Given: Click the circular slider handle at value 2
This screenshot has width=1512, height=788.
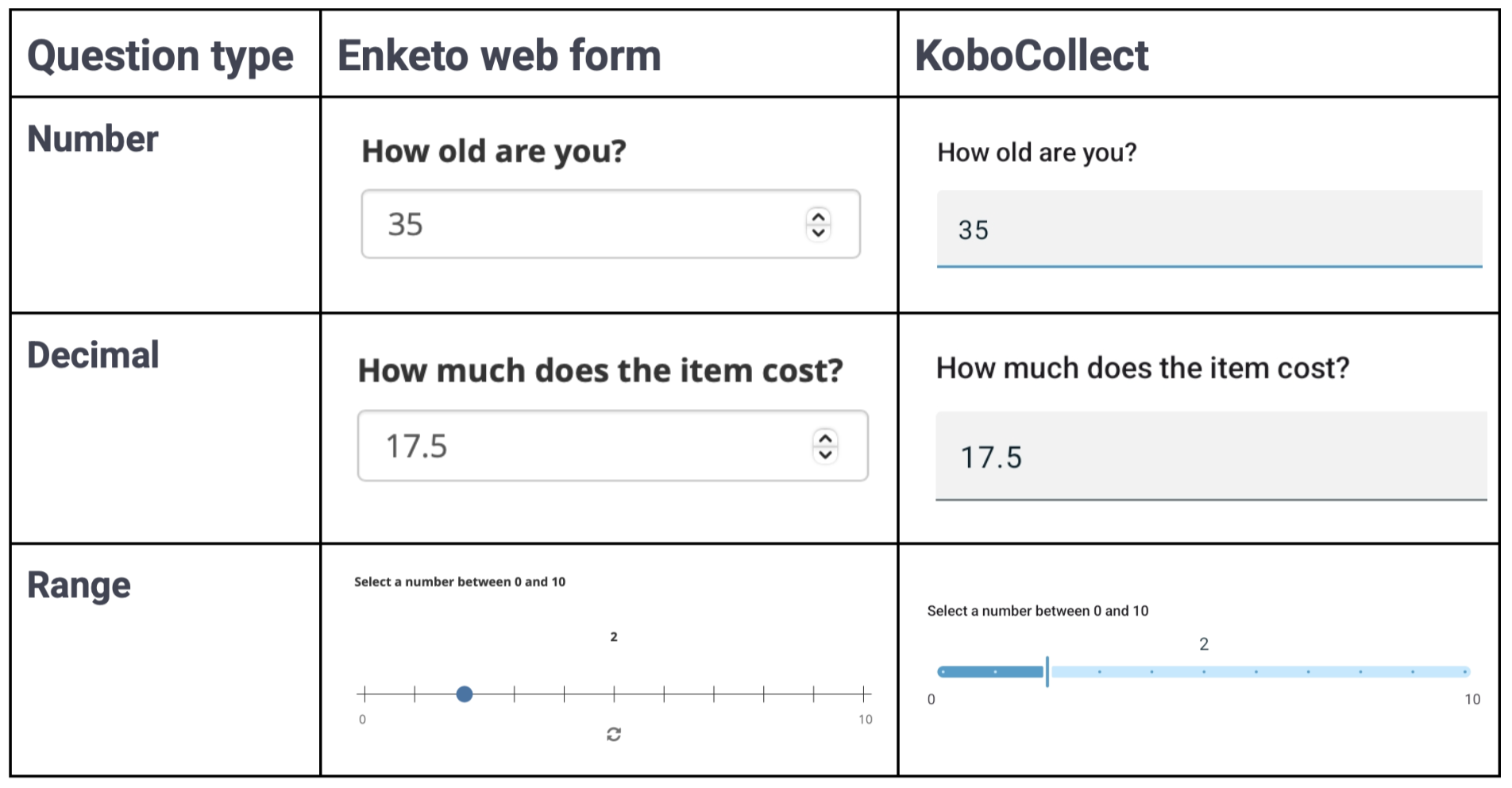Looking at the screenshot, I should (x=464, y=694).
